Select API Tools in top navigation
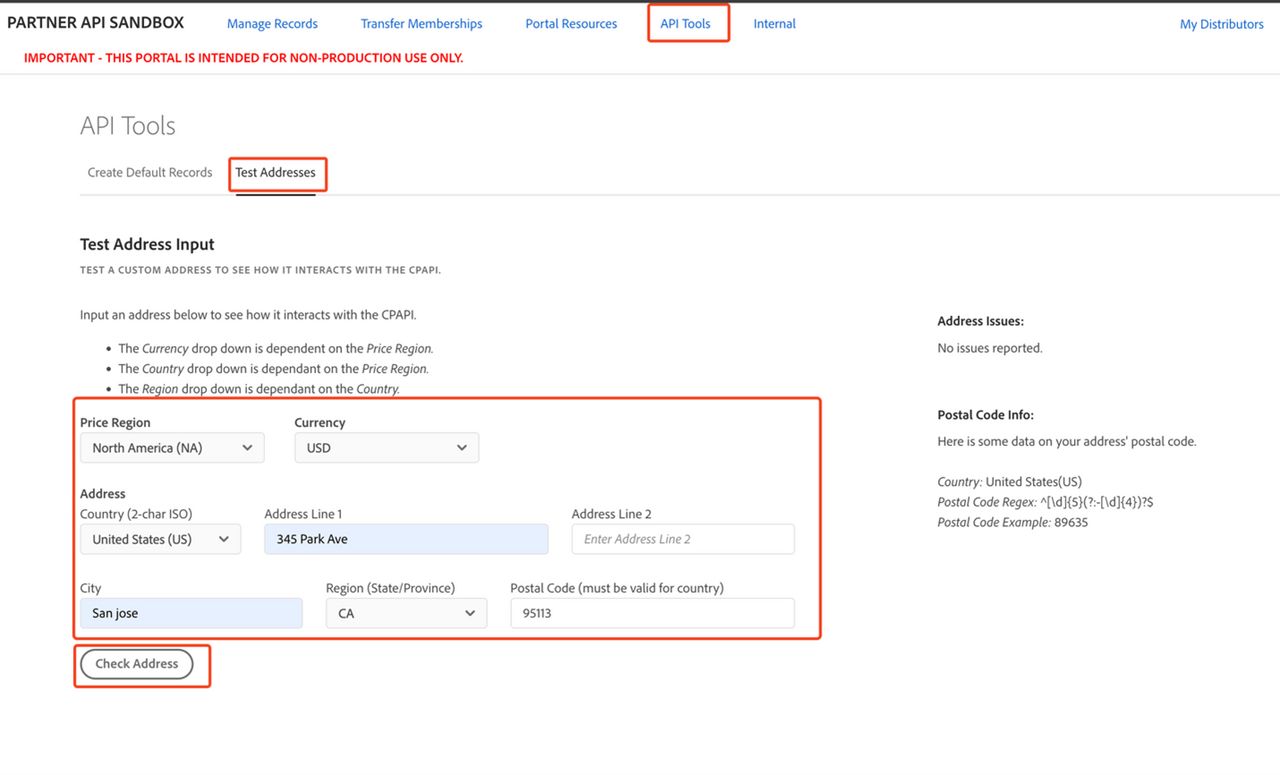Viewport: 1280px width, 775px height. [x=685, y=24]
